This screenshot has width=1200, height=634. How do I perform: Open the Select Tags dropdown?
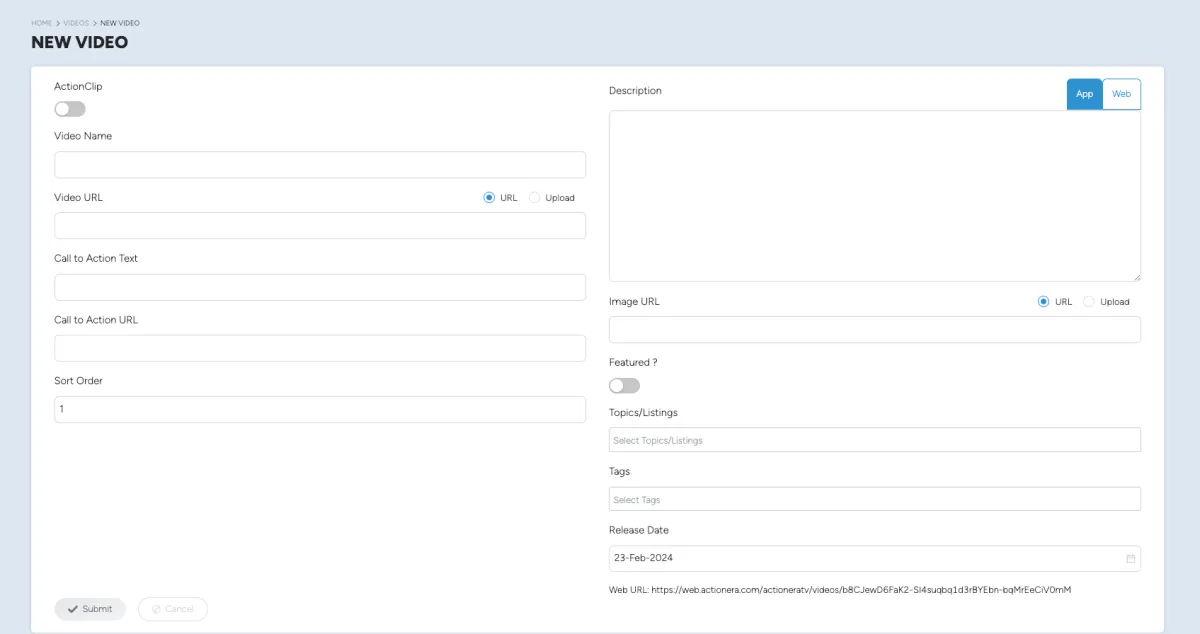[875, 499]
